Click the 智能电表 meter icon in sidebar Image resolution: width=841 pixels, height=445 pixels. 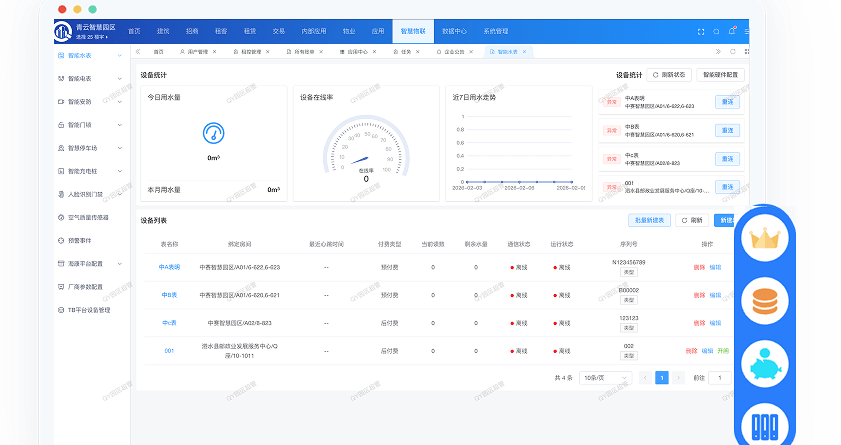(x=61, y=78)
